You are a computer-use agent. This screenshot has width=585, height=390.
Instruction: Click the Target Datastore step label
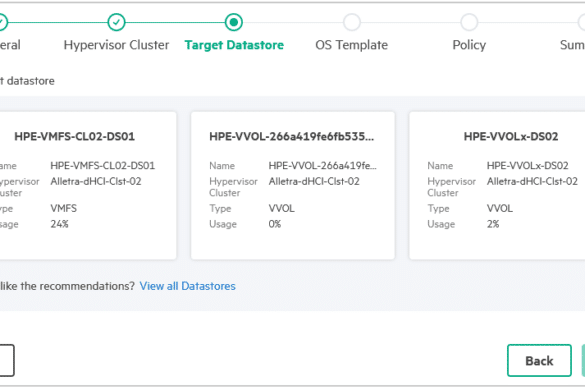[x=234, y=45]
